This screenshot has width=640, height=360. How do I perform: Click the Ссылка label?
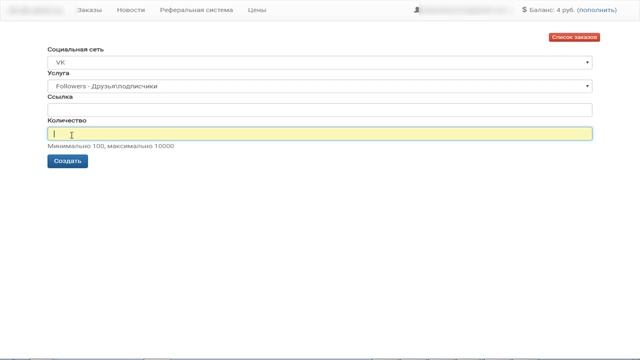[x=60, y=97]
